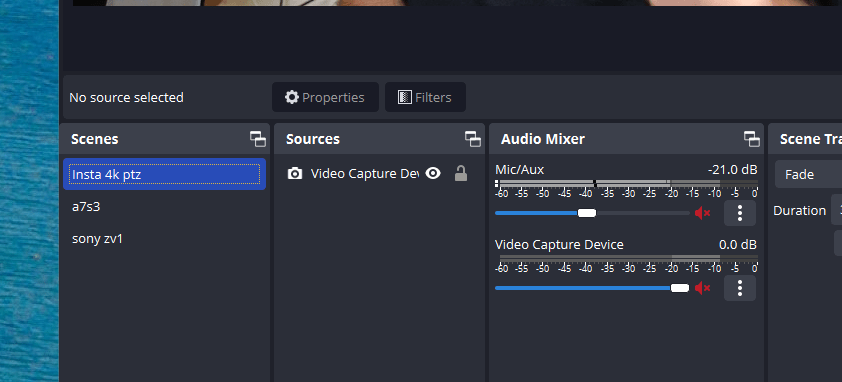The image size is (842, 382).
Task: Open source Filters
Action: [x=425, y=97]
